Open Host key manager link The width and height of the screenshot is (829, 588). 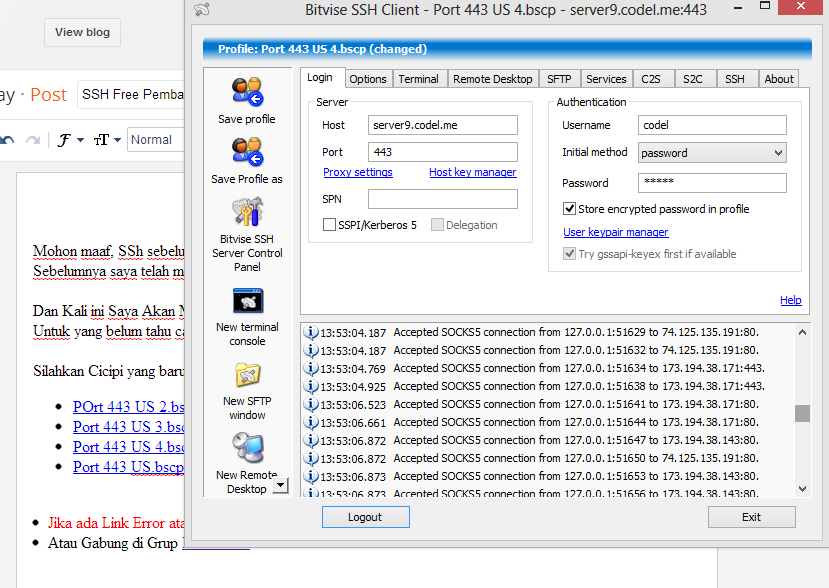[473, 172]
